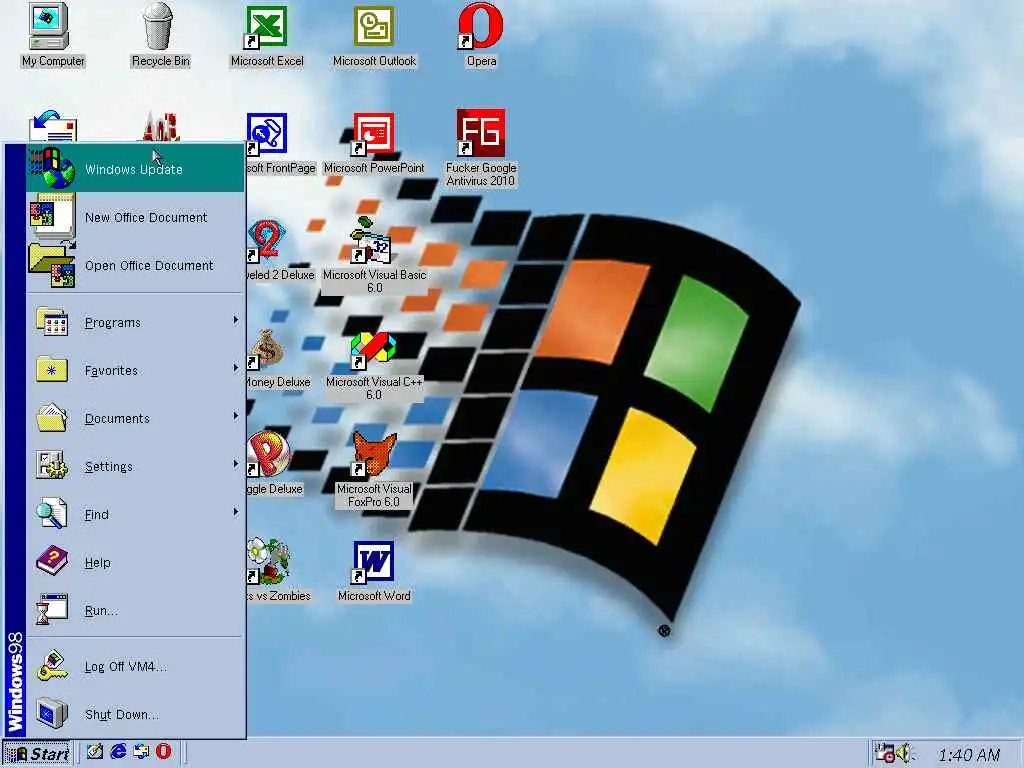Choose Log Off VM4... in Start menu

pyautogui.click(x=135, y=666)
